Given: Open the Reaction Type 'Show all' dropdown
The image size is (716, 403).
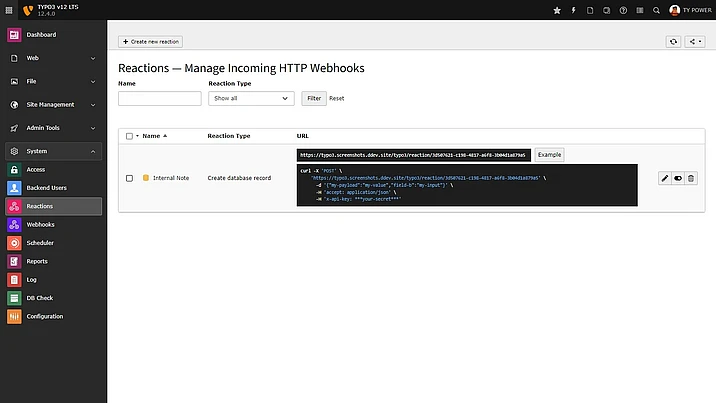Looking at the screenshot, I should pos(251,98).
